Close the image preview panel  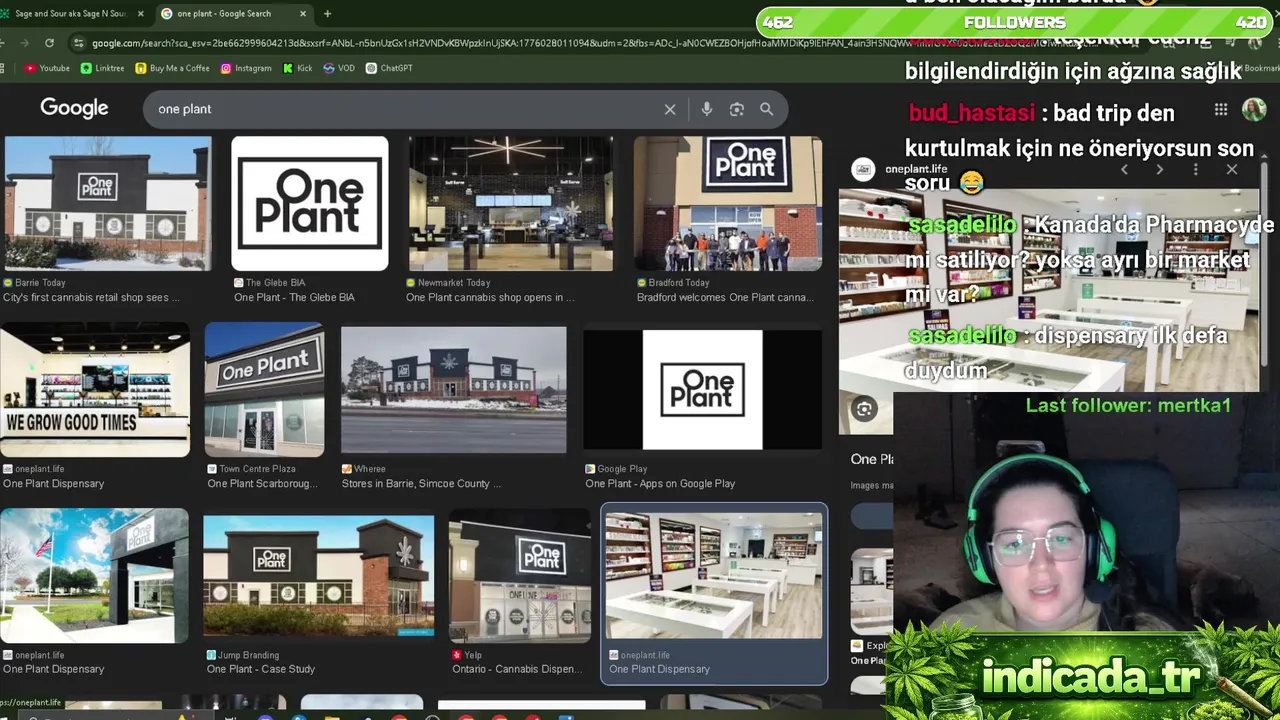pyautogui.click(x=1232, y=170)
